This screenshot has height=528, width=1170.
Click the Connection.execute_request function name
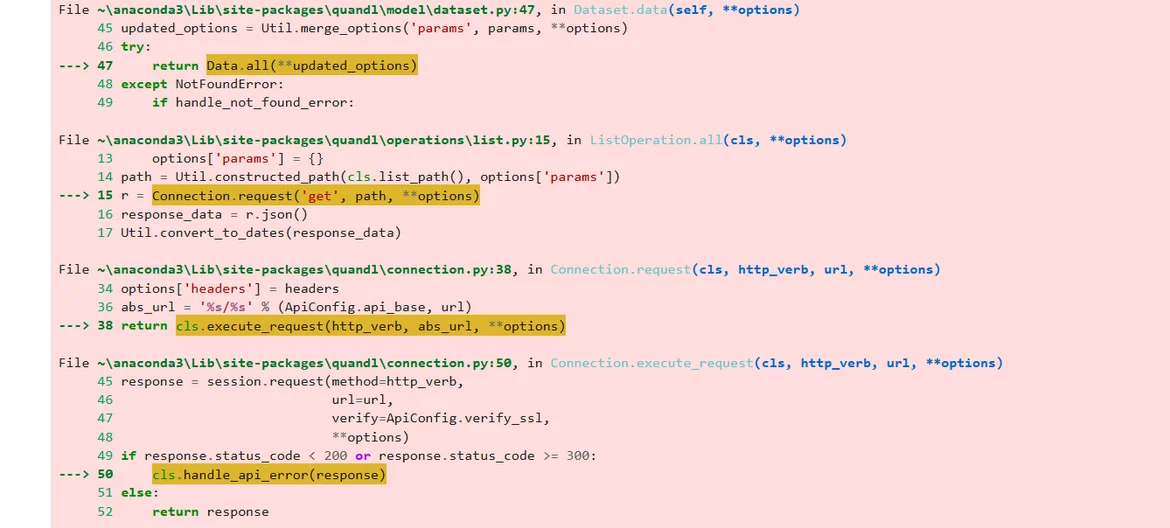click(651, 363)
